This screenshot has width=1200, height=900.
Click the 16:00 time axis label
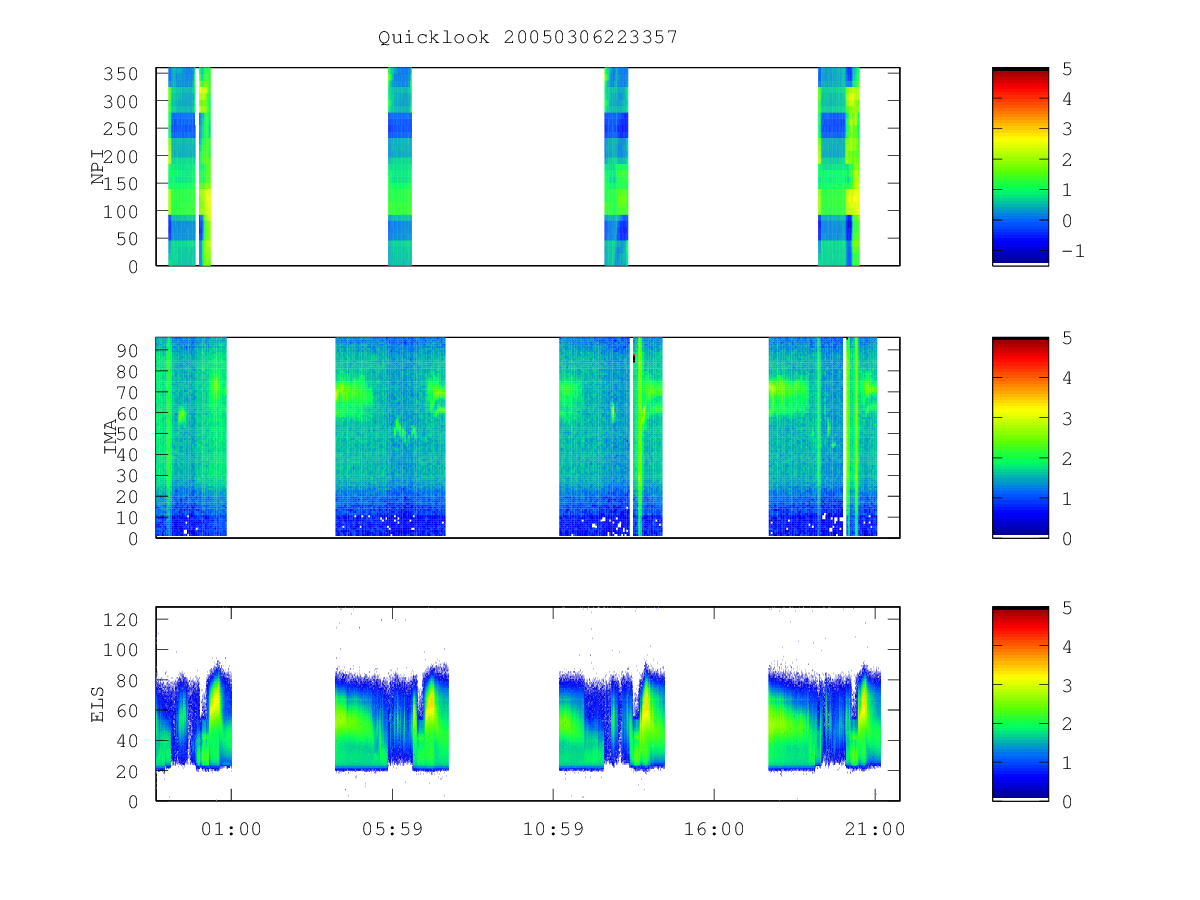[x=714, y=829]
